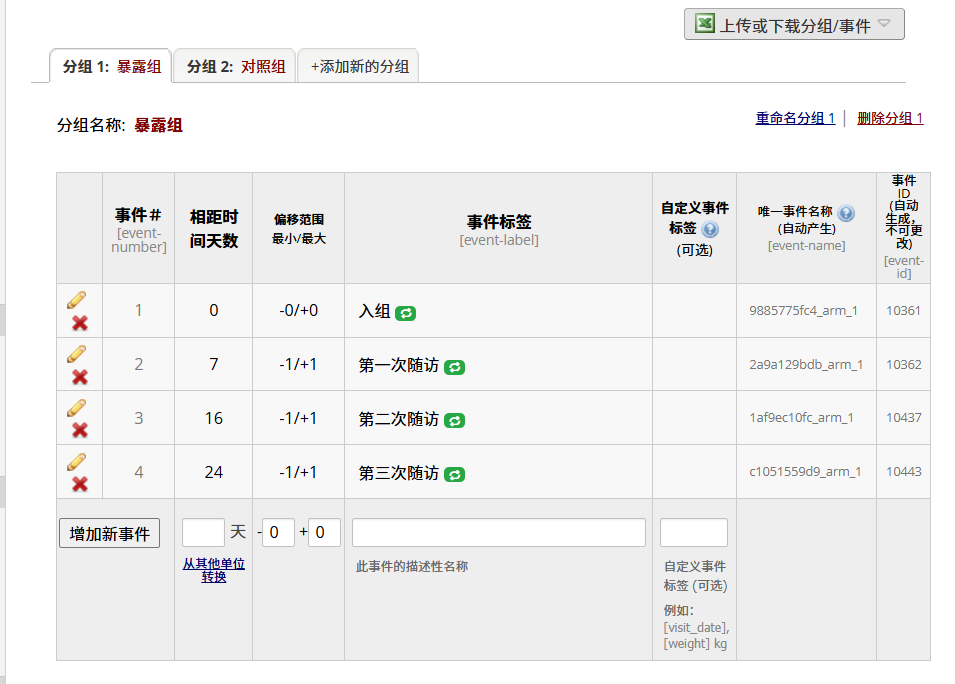Image resolution: width=955 pixels, height=684 pixels.
Task: Click the green repeat icon beside 第三次随访
Action: (x=454, y=474)
